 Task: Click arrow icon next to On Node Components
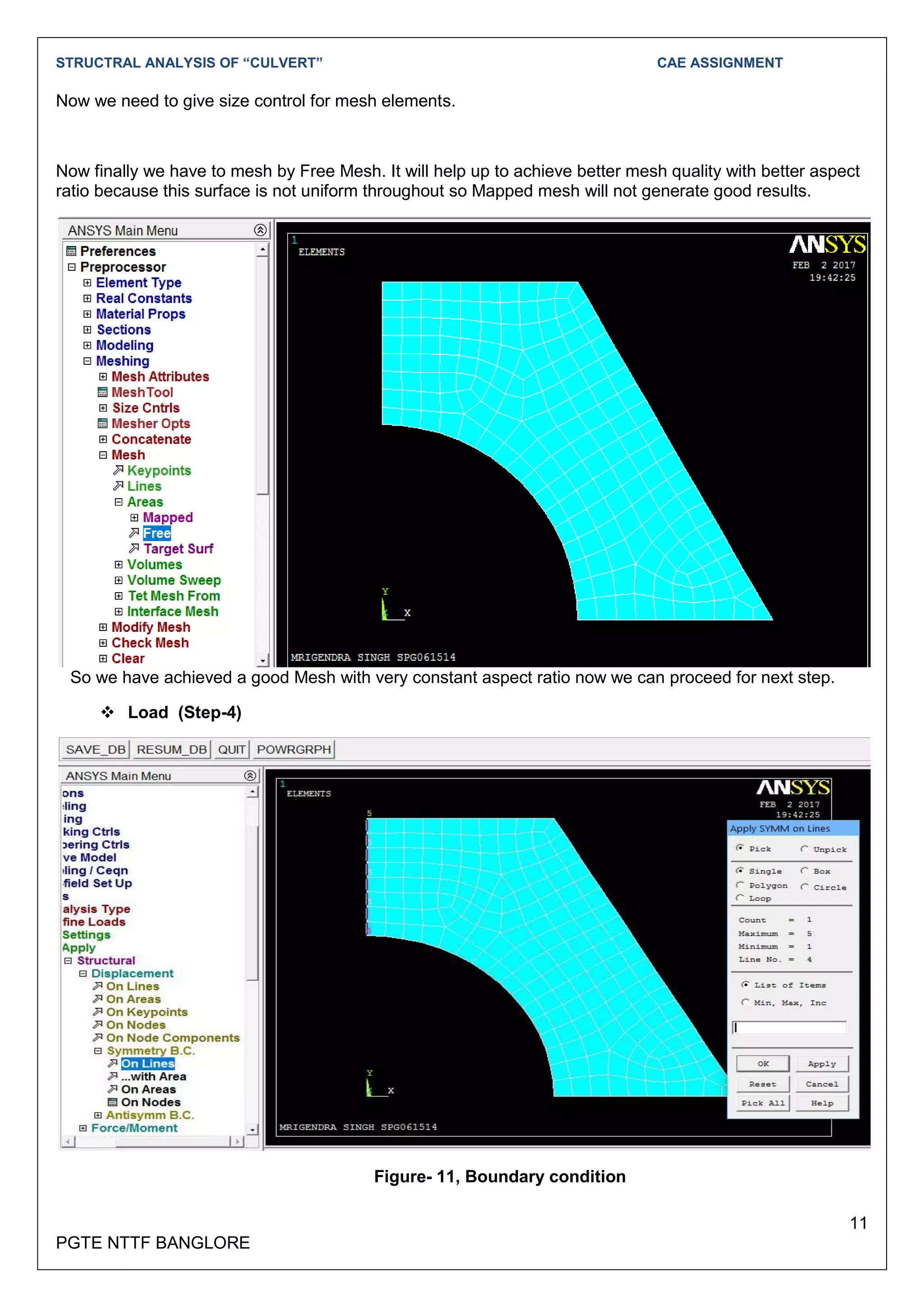click(x=98, y=1037)
